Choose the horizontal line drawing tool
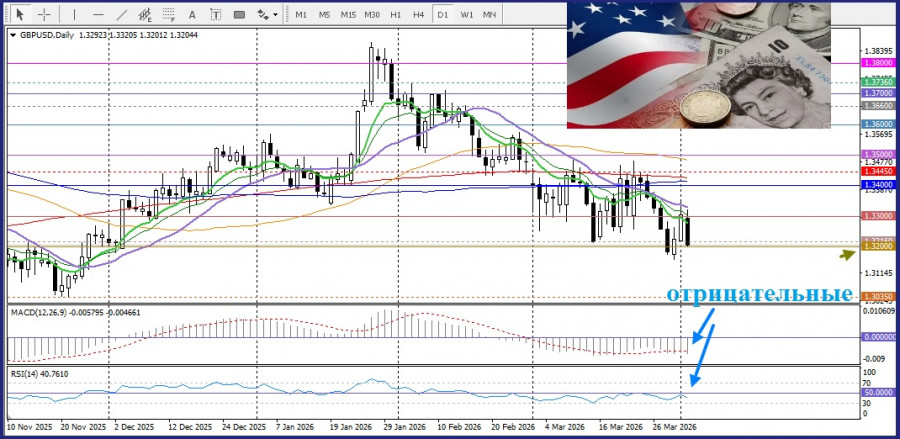This screenshot has height=439, width=900. (x=98, y=14)
